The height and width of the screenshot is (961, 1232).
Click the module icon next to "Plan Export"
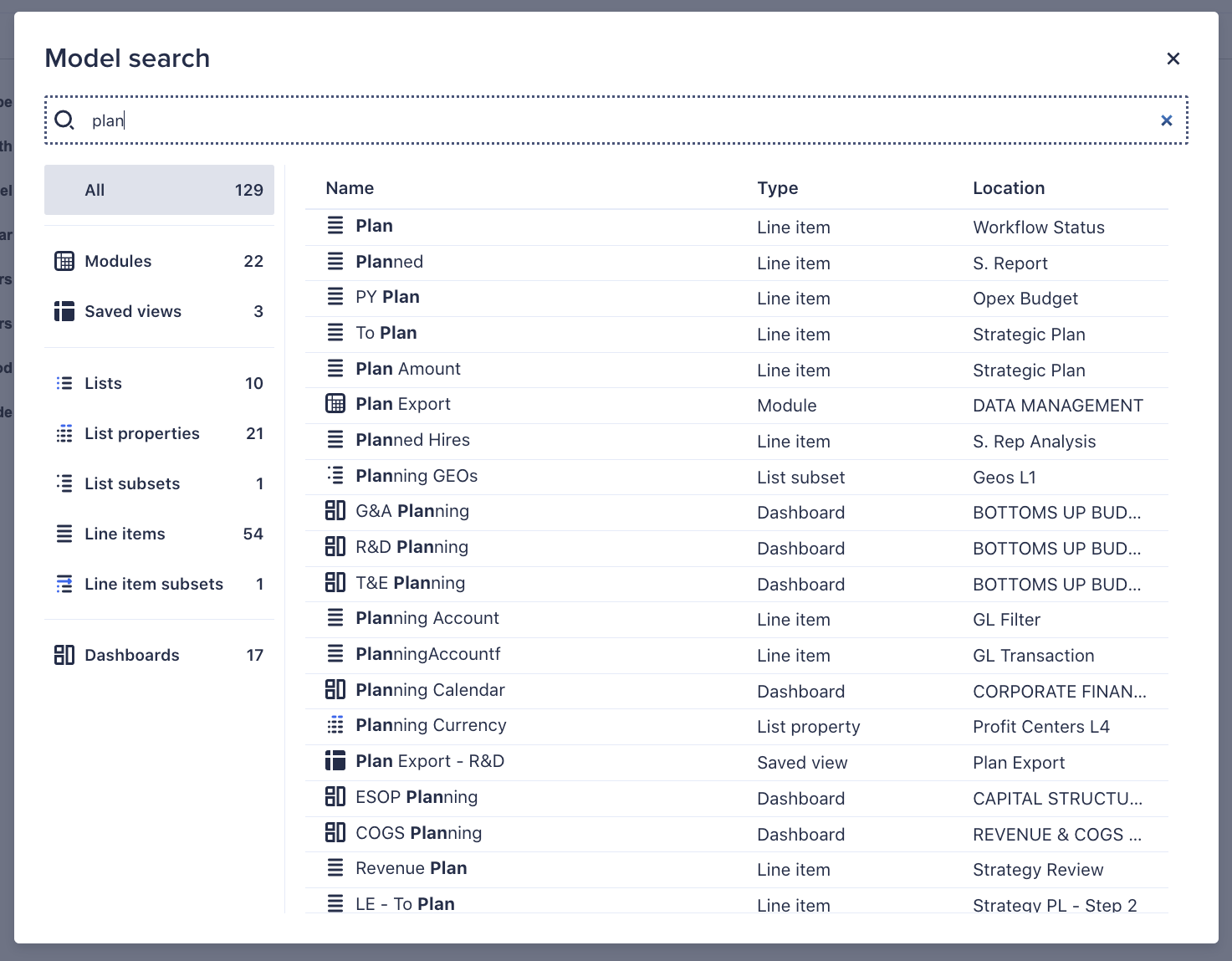click(x=335, y=403)
